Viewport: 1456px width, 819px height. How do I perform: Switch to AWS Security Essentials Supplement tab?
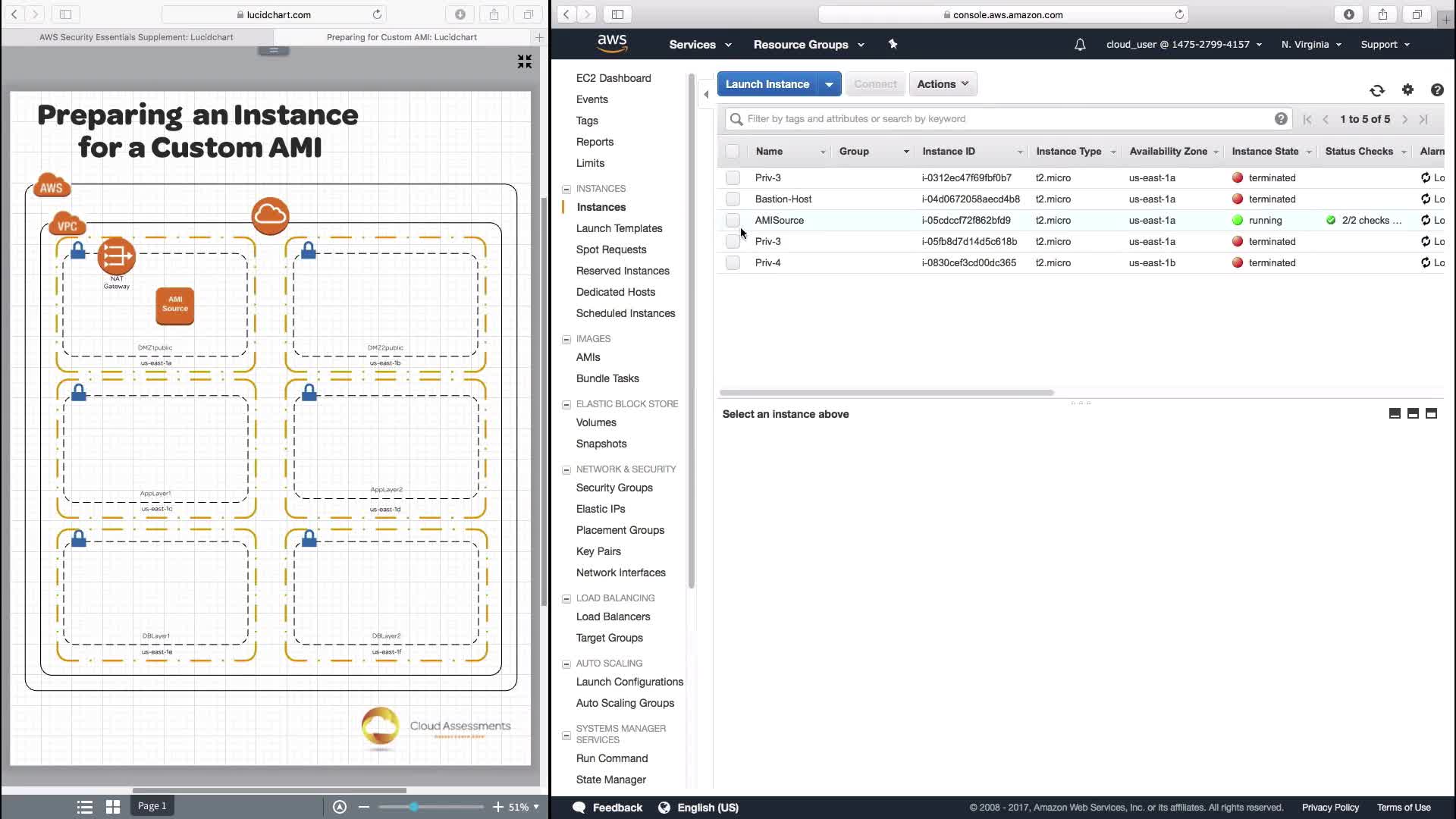[136, 36]
